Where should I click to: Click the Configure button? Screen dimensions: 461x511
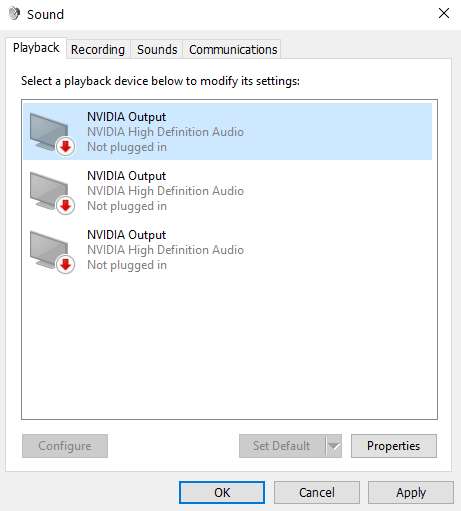pos(65,446)
